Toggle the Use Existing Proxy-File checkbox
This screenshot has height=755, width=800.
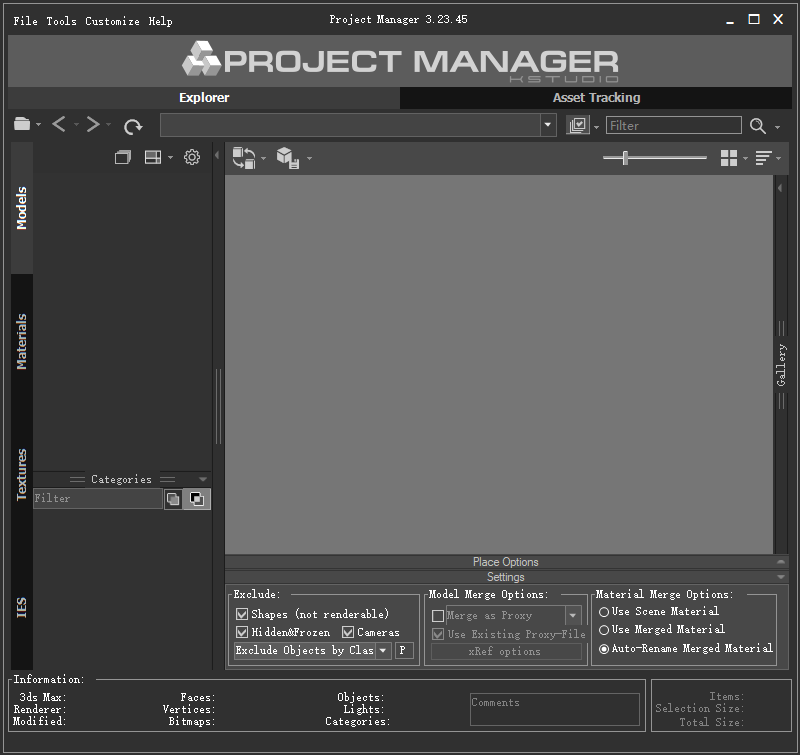438,634
